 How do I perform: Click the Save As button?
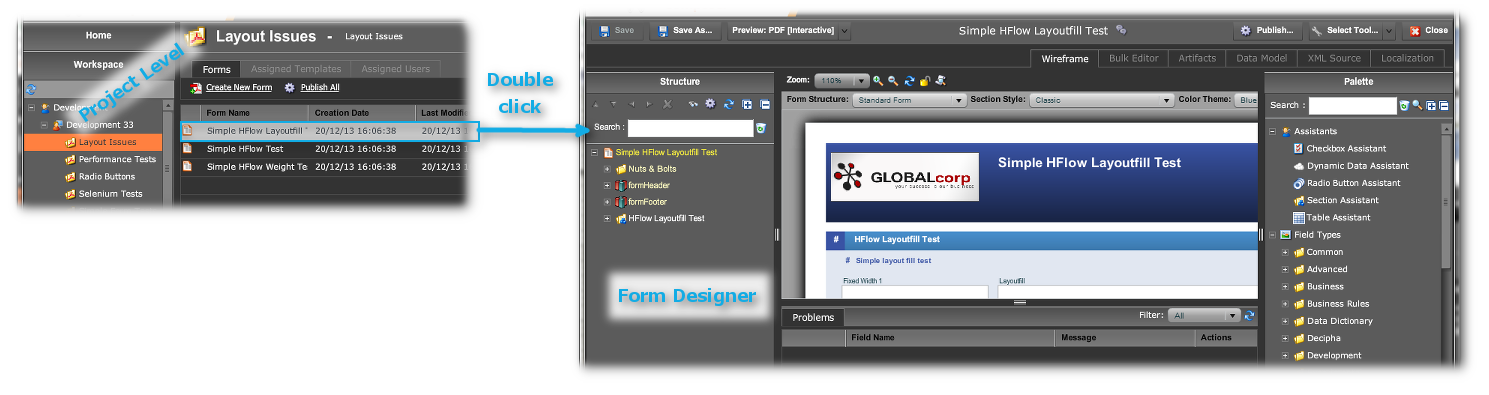click(685, 31)
